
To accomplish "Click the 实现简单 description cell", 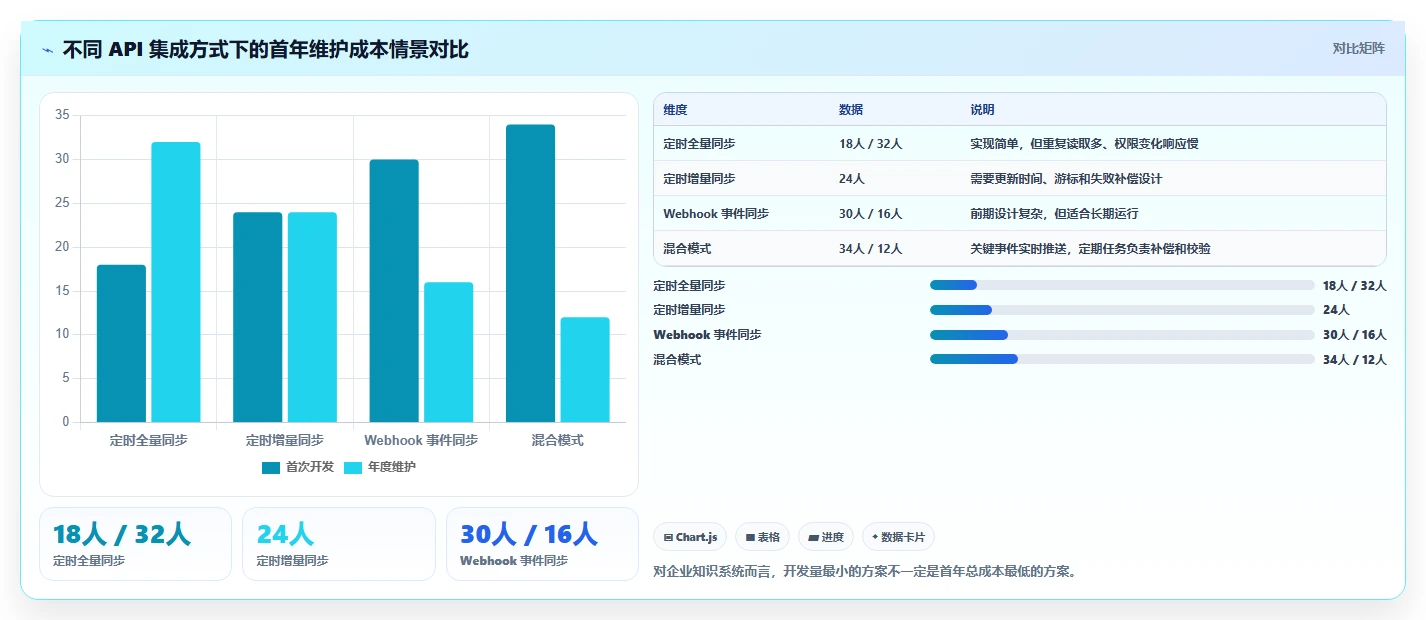I will (1084, 144).
